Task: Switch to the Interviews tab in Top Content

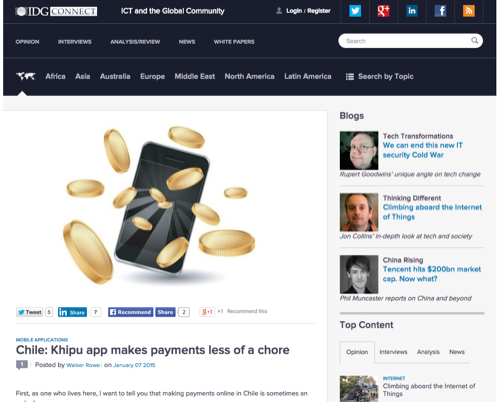Action: pos(393,352)
